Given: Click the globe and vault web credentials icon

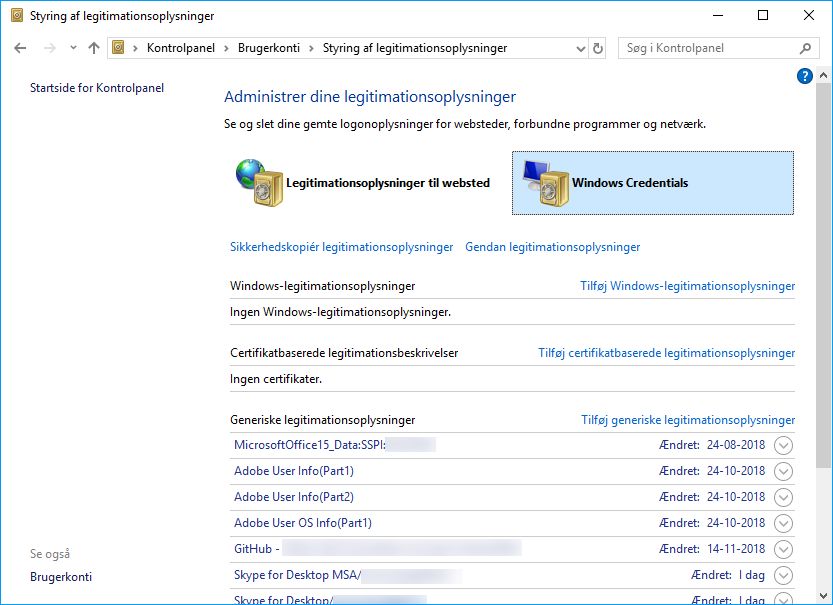Looking at the screenshot, I should click(259, 183).
